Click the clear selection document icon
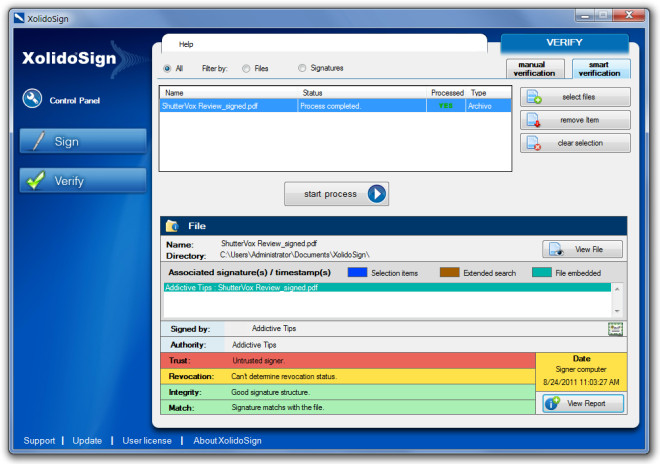660x464 pixels. pos(534,143)
